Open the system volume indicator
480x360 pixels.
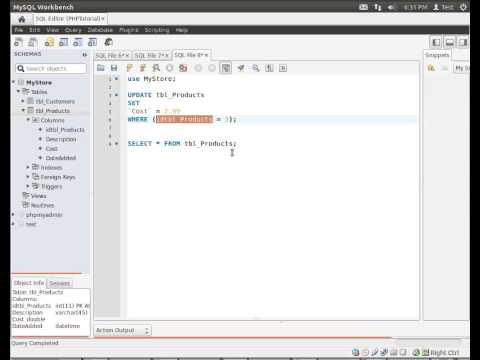[x=391, y=7]
